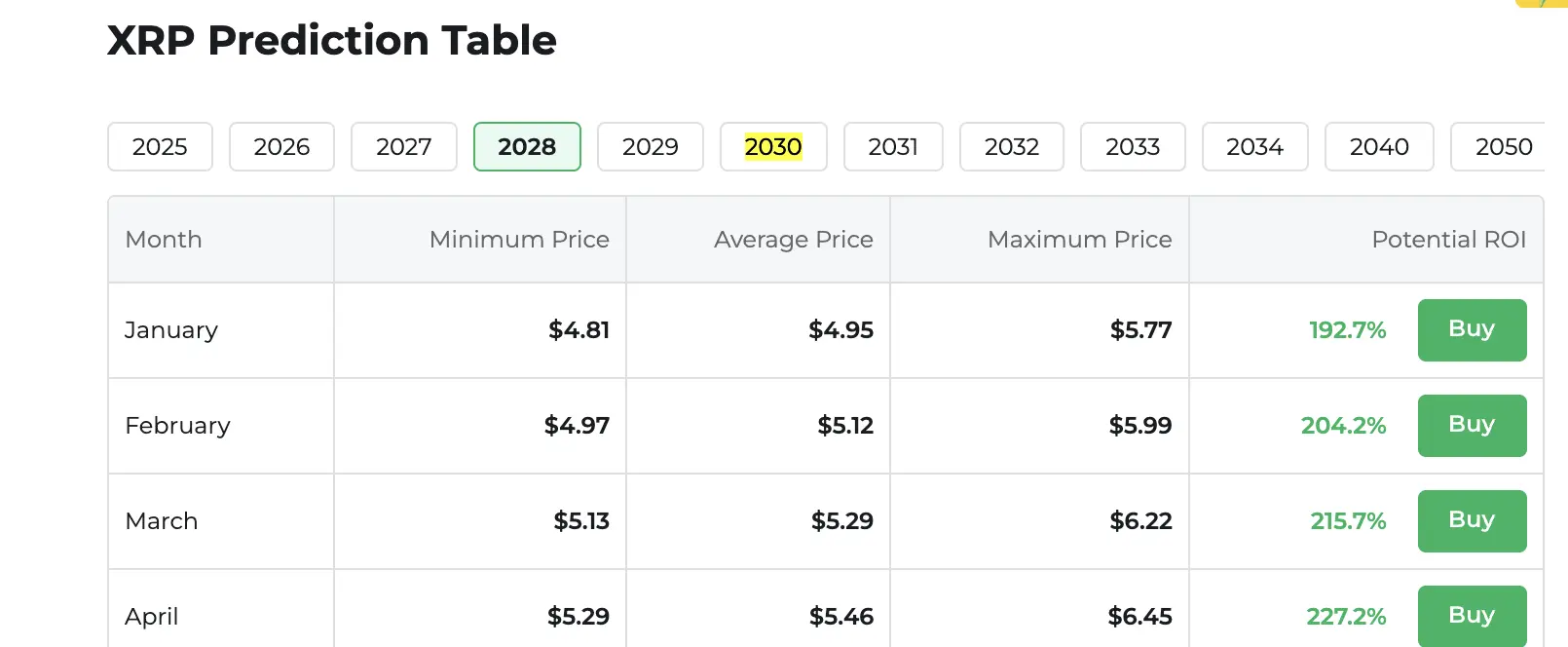This screenshot has height=647, width=1568.
Task: Click the Potential ROI column header
Action: (1448, 240)
